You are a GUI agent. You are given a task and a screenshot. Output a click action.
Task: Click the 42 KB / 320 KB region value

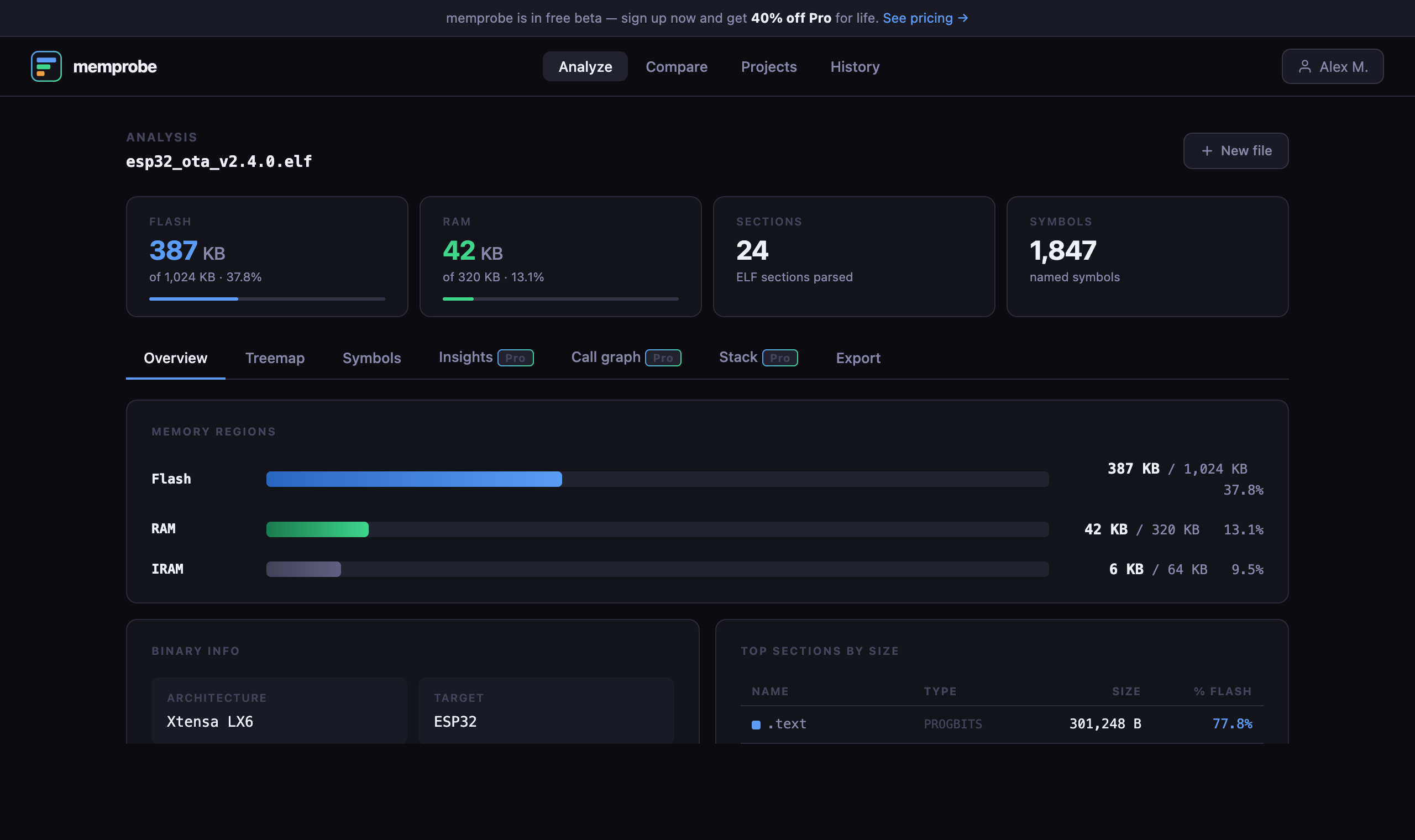pyautogui.click(x=1141, y=529)
